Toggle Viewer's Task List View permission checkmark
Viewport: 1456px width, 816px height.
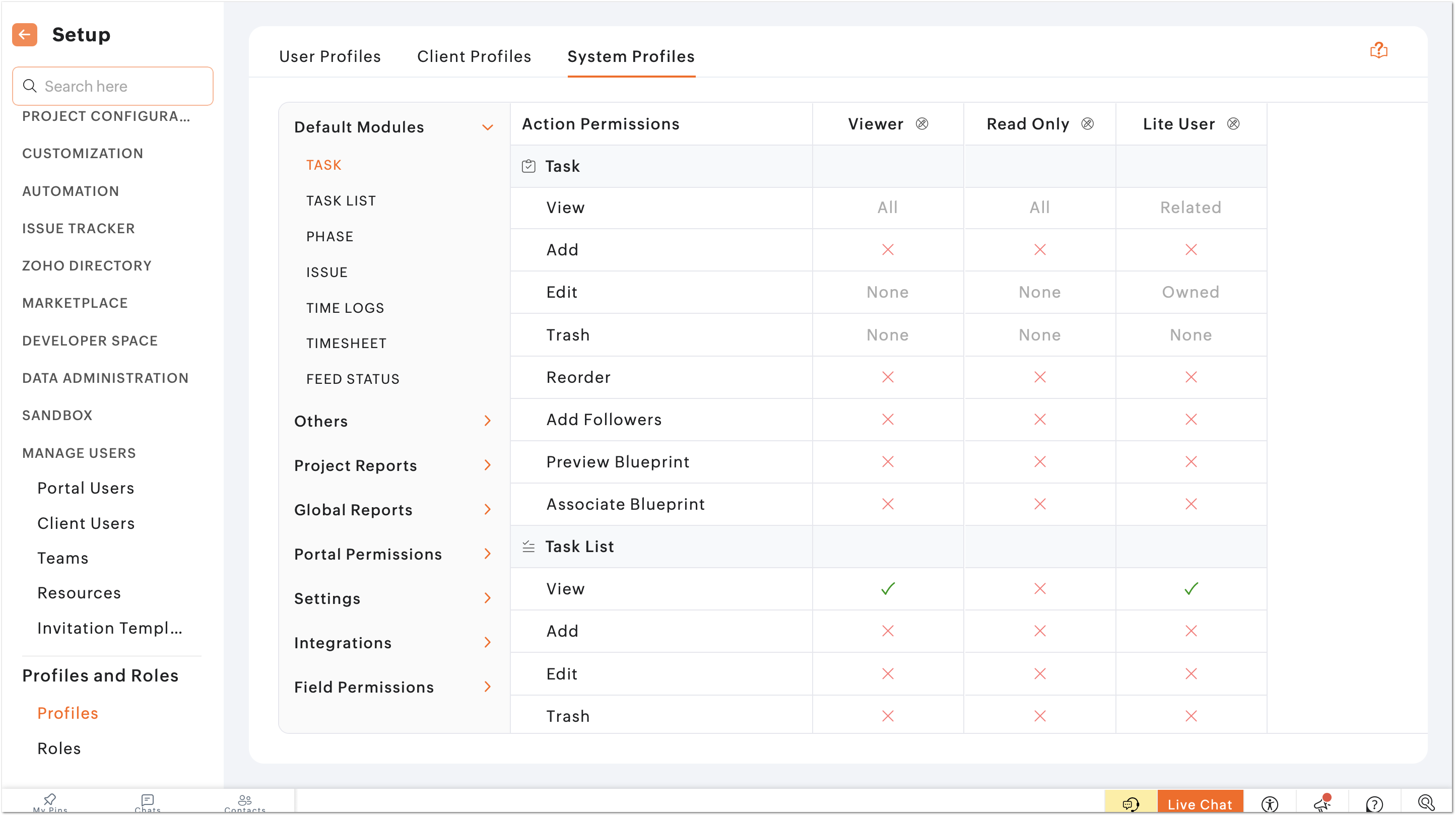(887, 589)
